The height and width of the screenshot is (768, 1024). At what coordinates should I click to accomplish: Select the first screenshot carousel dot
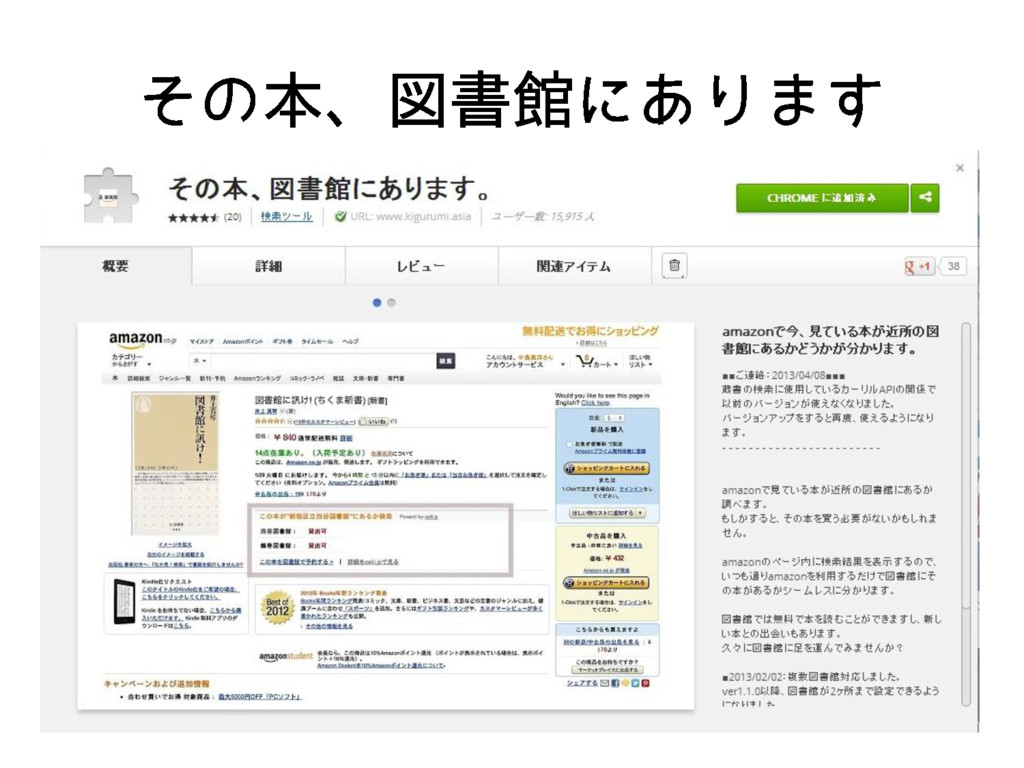coord(377,302)
